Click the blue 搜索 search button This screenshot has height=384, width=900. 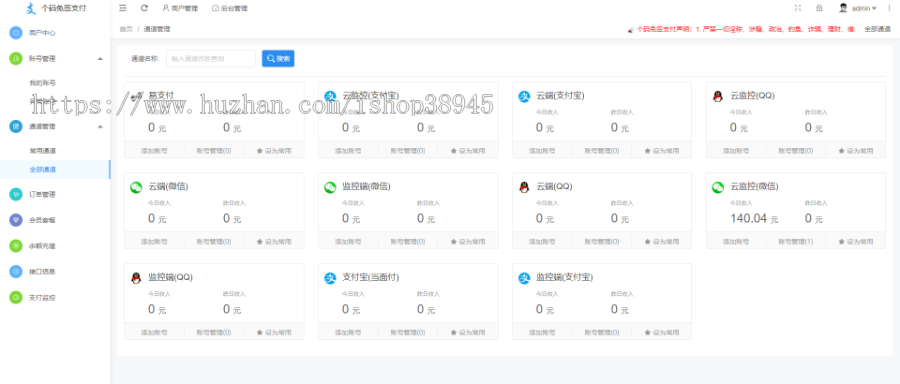278,59
